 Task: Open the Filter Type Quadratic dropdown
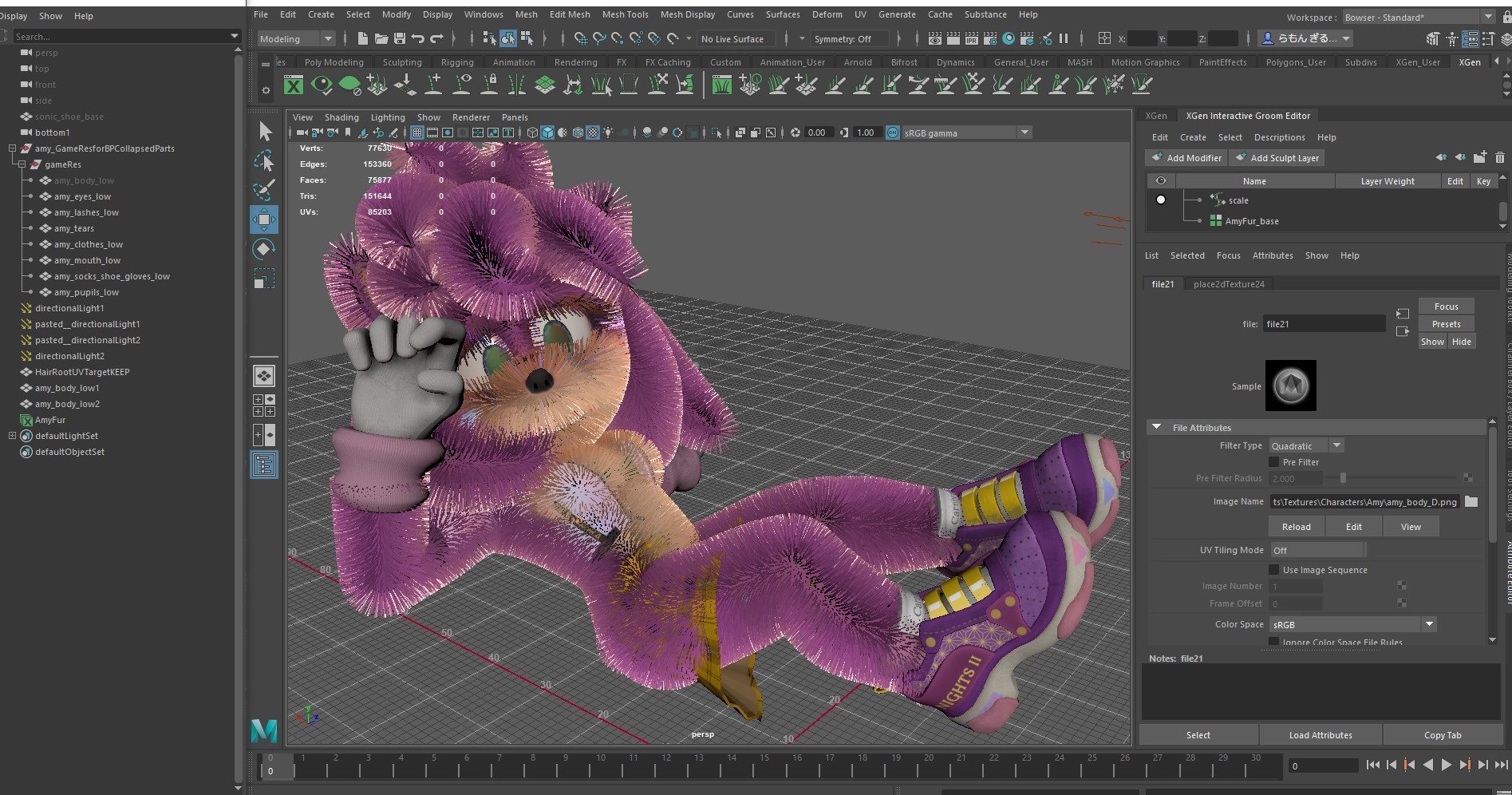1306,445
